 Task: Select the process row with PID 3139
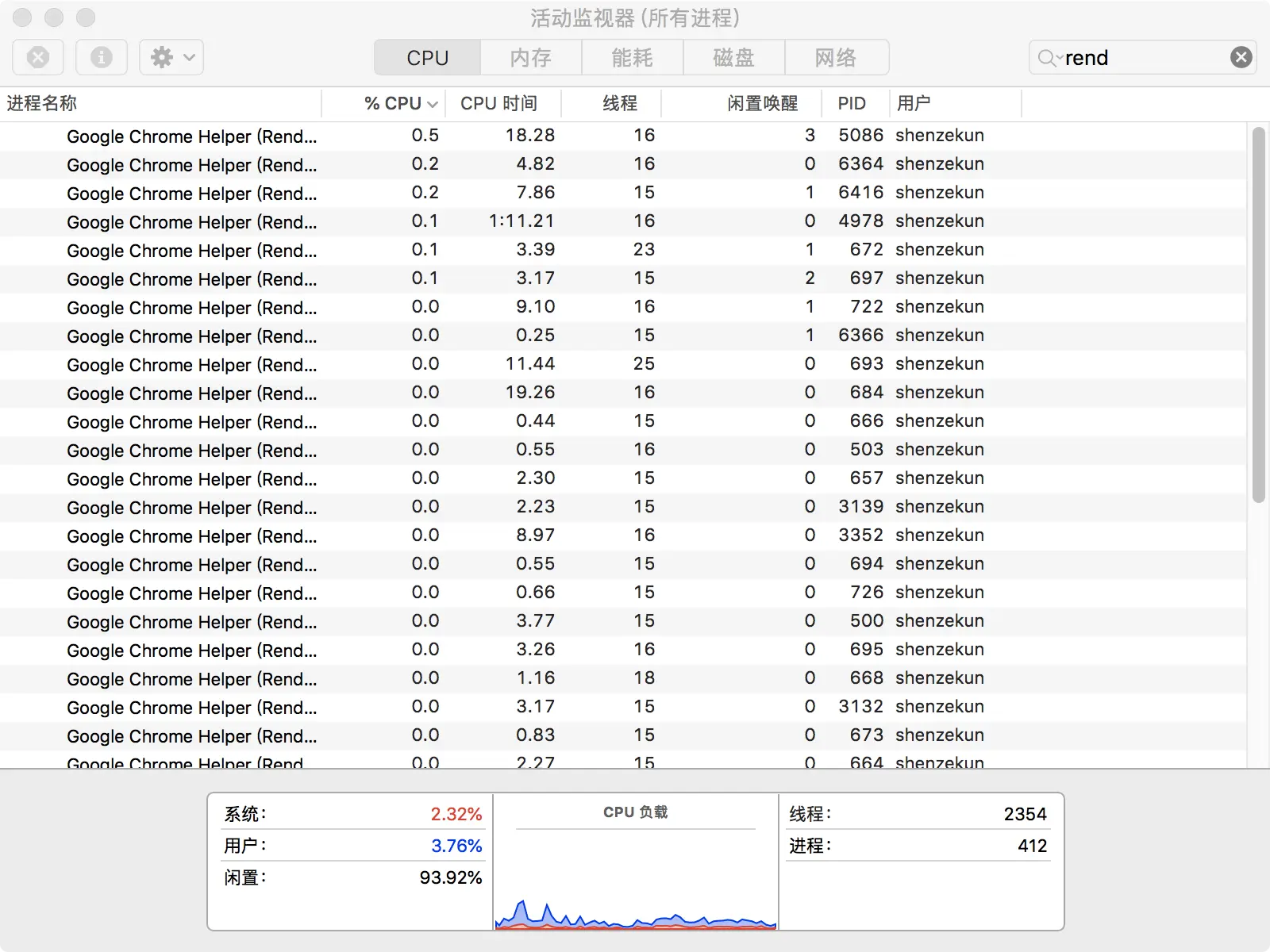623,507
